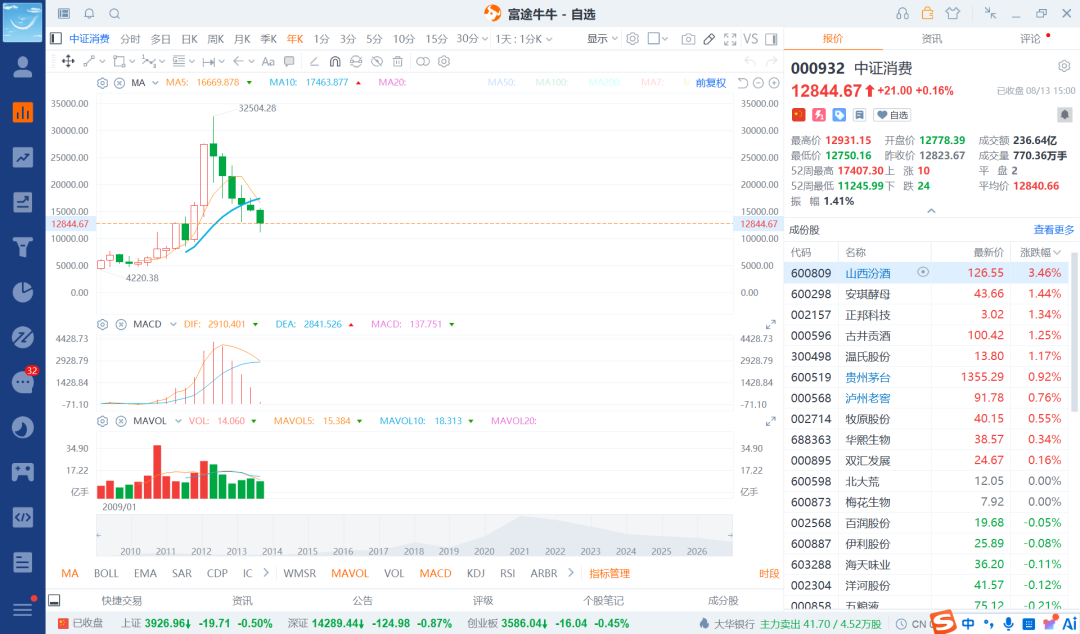Open 指标管理 indicator management

pyautogui.click(x=610, y=573)
